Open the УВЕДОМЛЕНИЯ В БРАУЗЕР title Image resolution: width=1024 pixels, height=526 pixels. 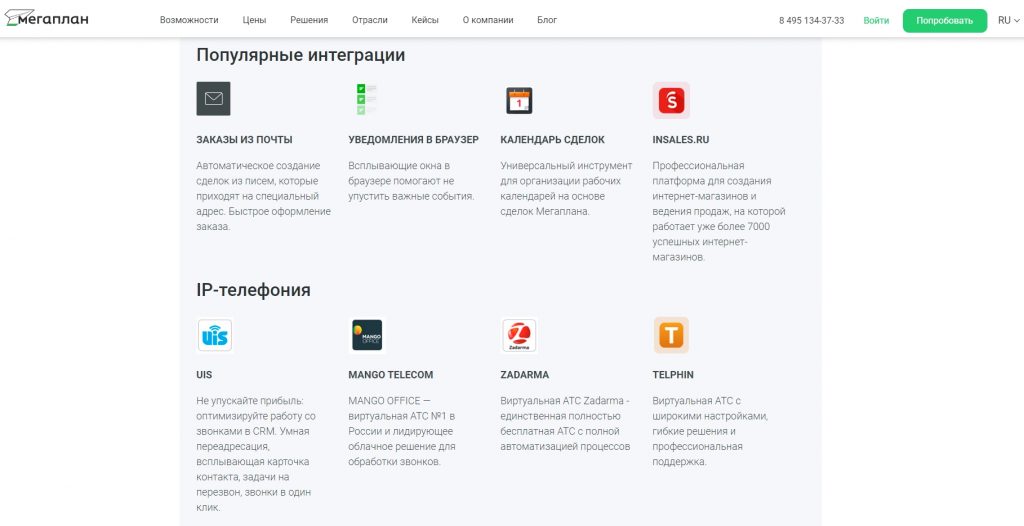click(413, 140)
